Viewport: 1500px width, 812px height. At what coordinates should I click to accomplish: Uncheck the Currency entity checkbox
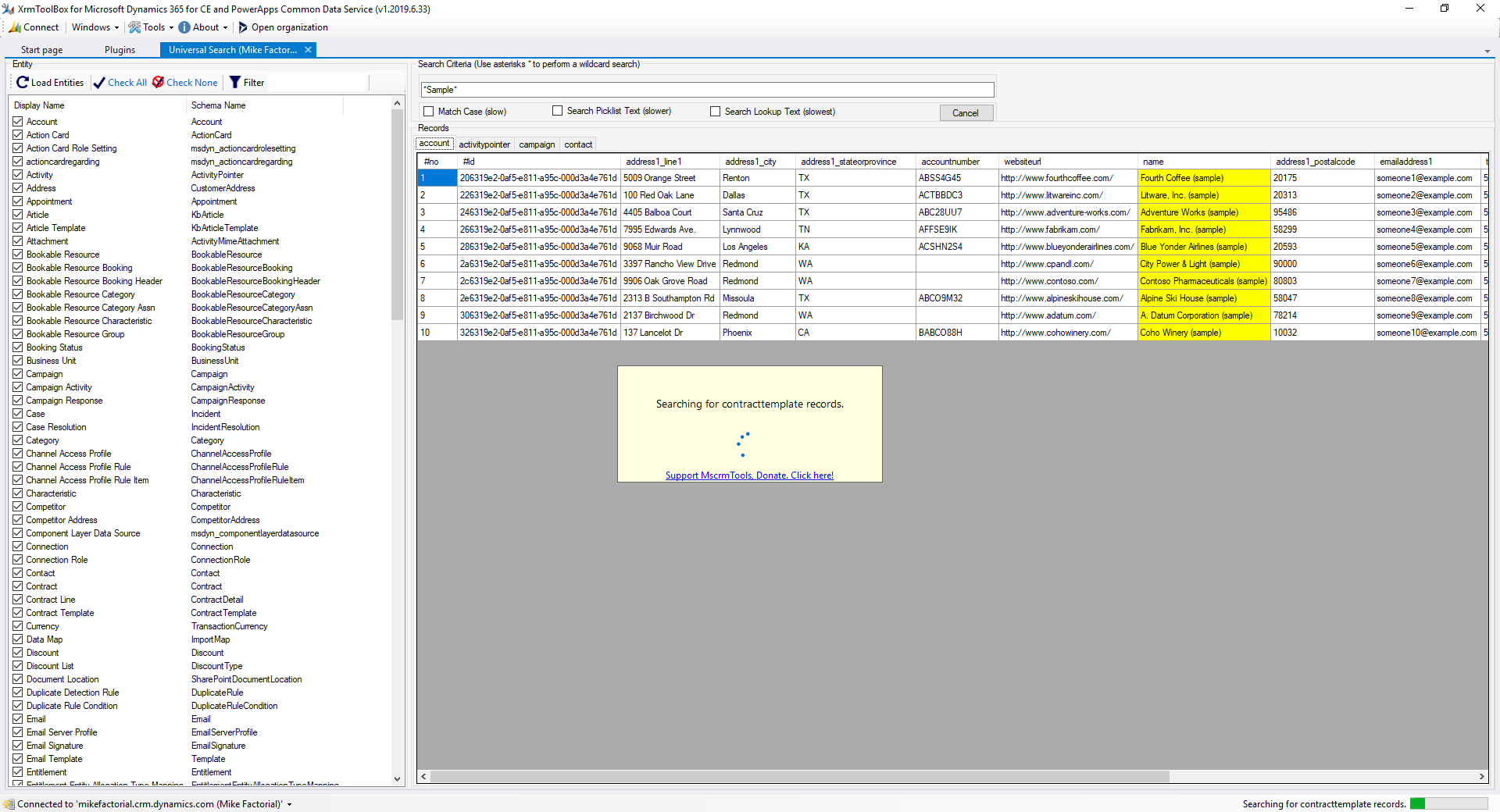pyautogui.click(x=17, y=626)
